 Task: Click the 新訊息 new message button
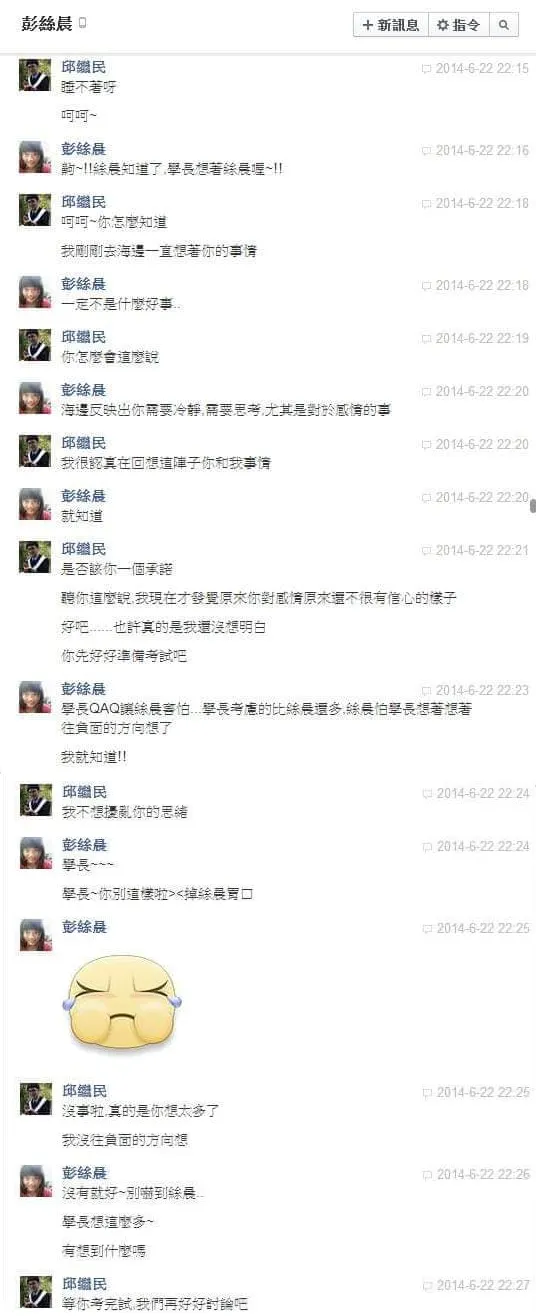coord(390,25)
